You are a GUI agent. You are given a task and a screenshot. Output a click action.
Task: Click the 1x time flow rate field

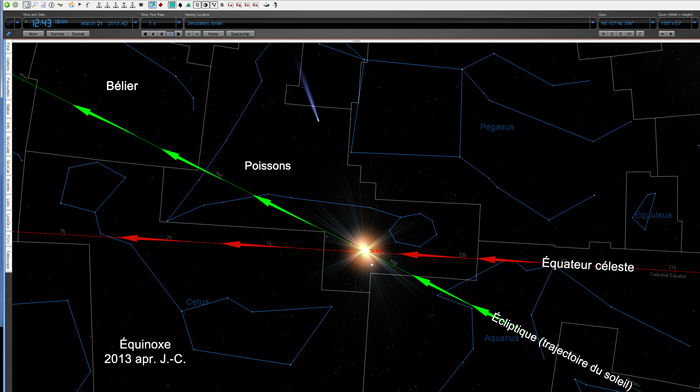[x=158, y=23]
